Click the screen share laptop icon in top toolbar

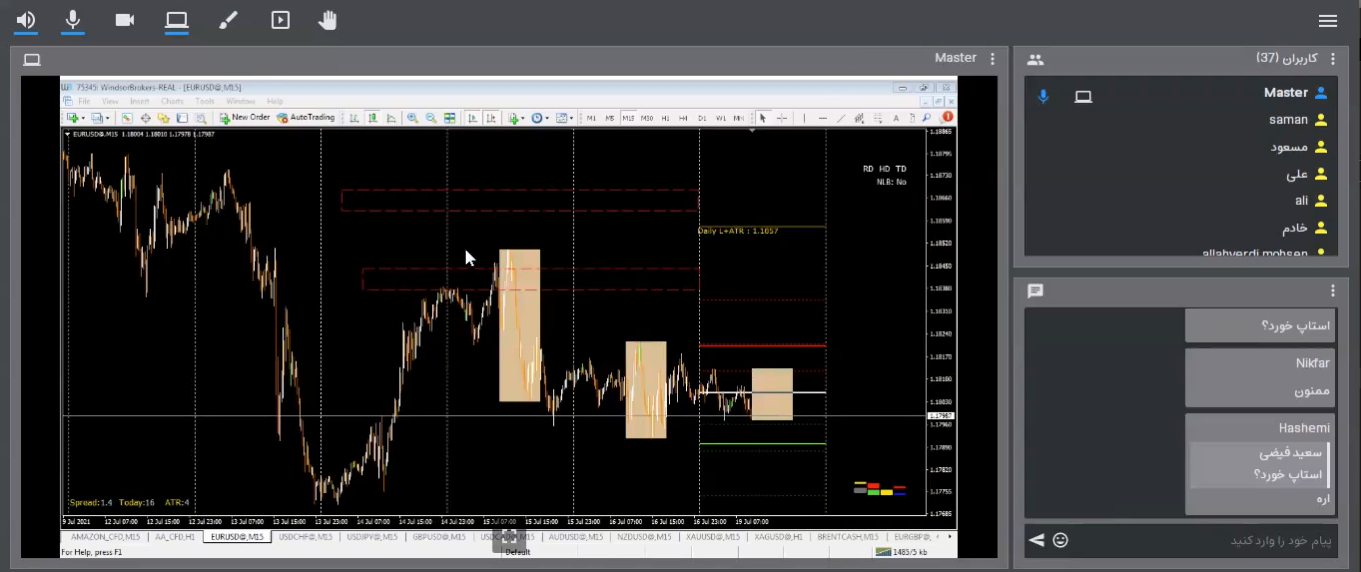pyautogui.click(x=177, y=20)
